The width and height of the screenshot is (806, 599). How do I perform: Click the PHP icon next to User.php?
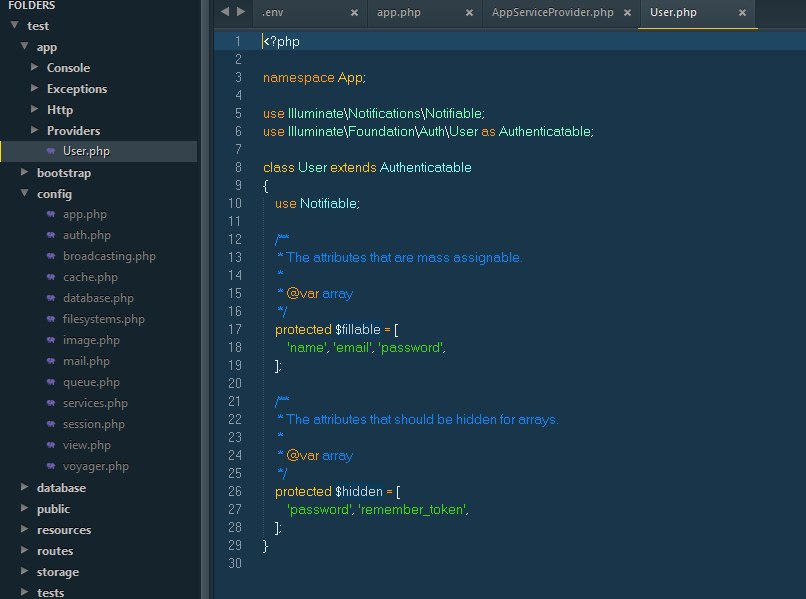51,151
